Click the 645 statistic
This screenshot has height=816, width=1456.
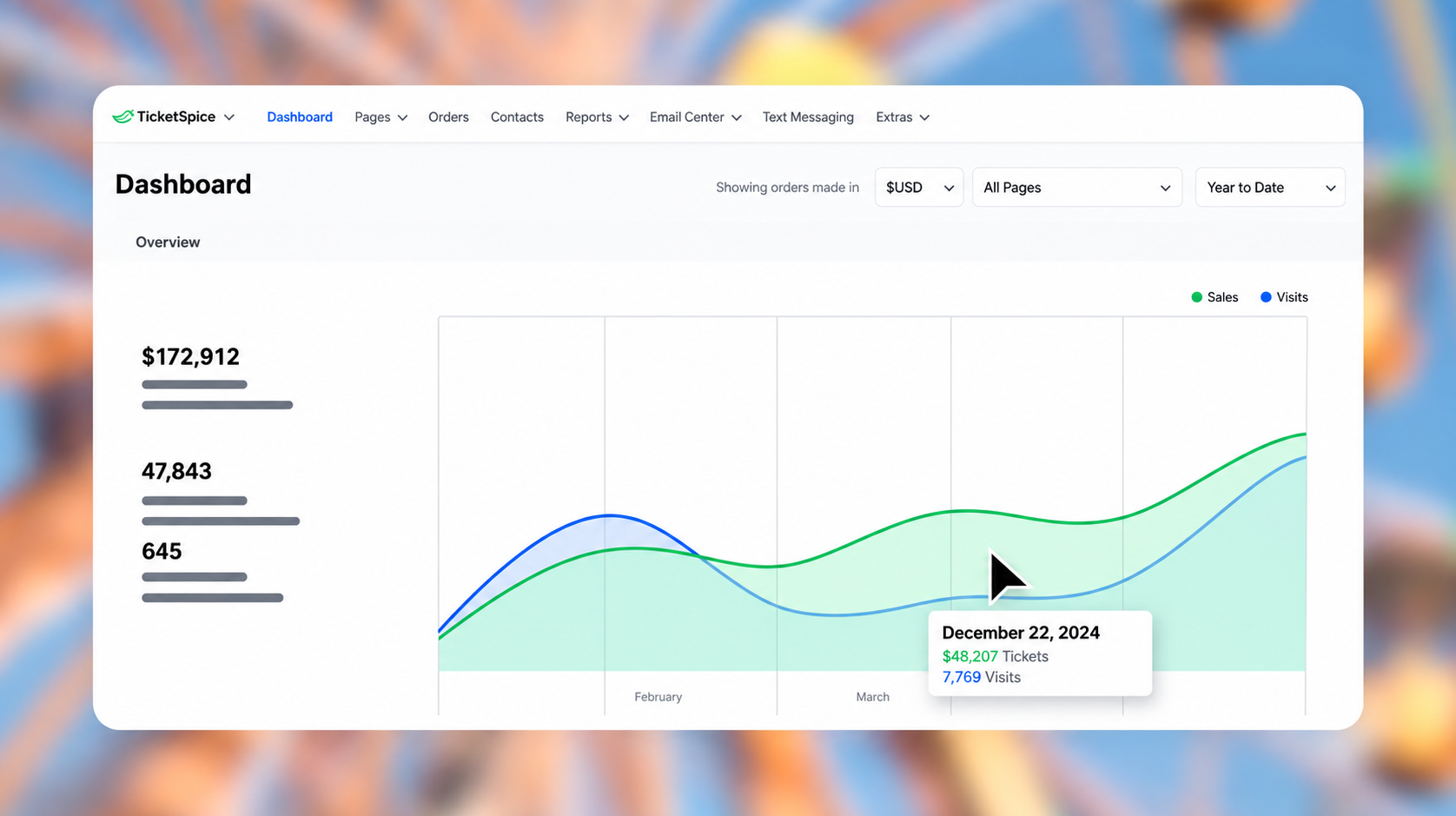[x=162, y=551]
